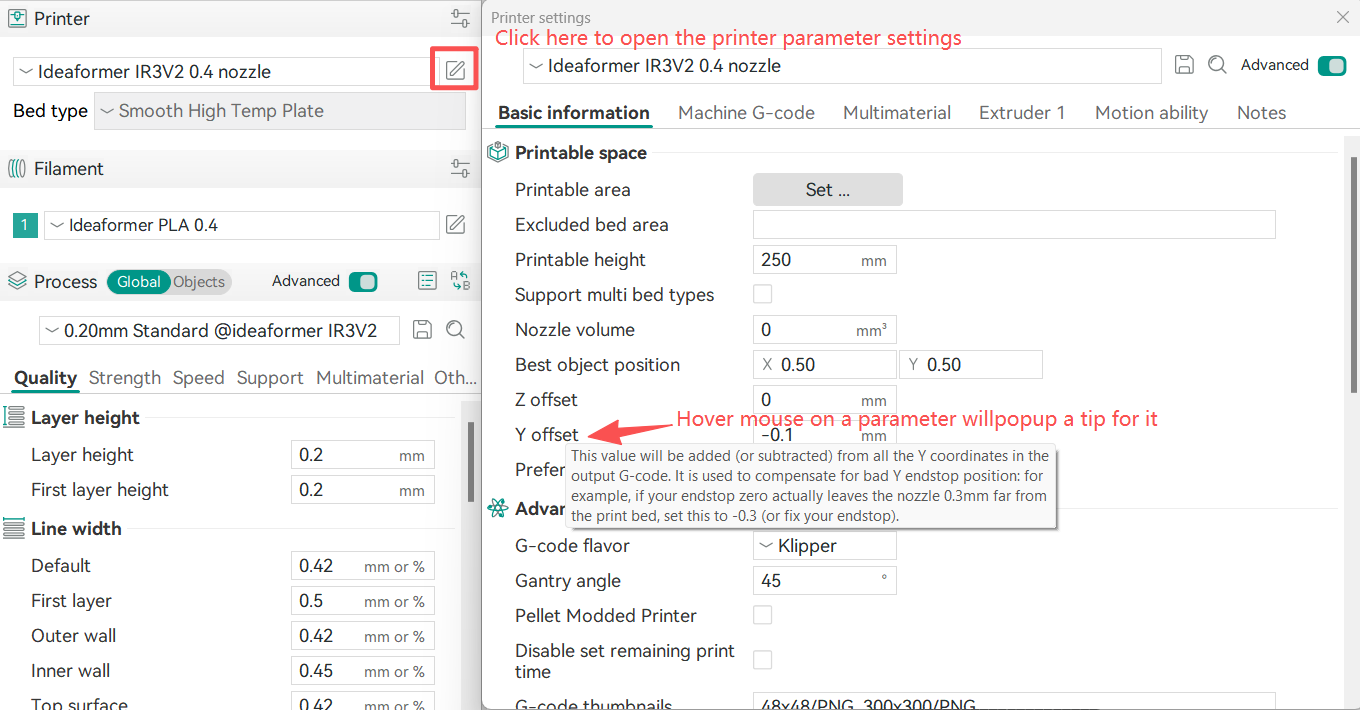Viewport: 1360px width, 710px height.
Task: Save printer preset in Printer settings dialog
Action: pos(1184,65)
